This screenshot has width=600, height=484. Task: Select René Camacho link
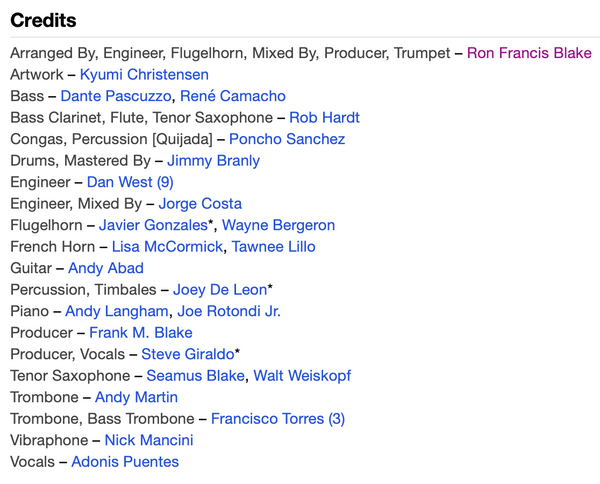click(233, 96)
